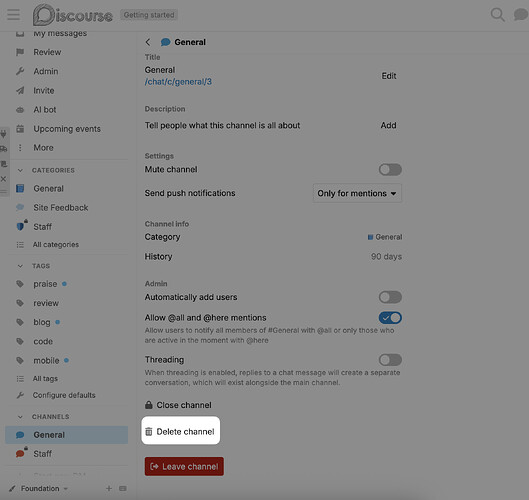
Task: Click the wrench icon beside Configure defaults
Action: click(20, 395)
